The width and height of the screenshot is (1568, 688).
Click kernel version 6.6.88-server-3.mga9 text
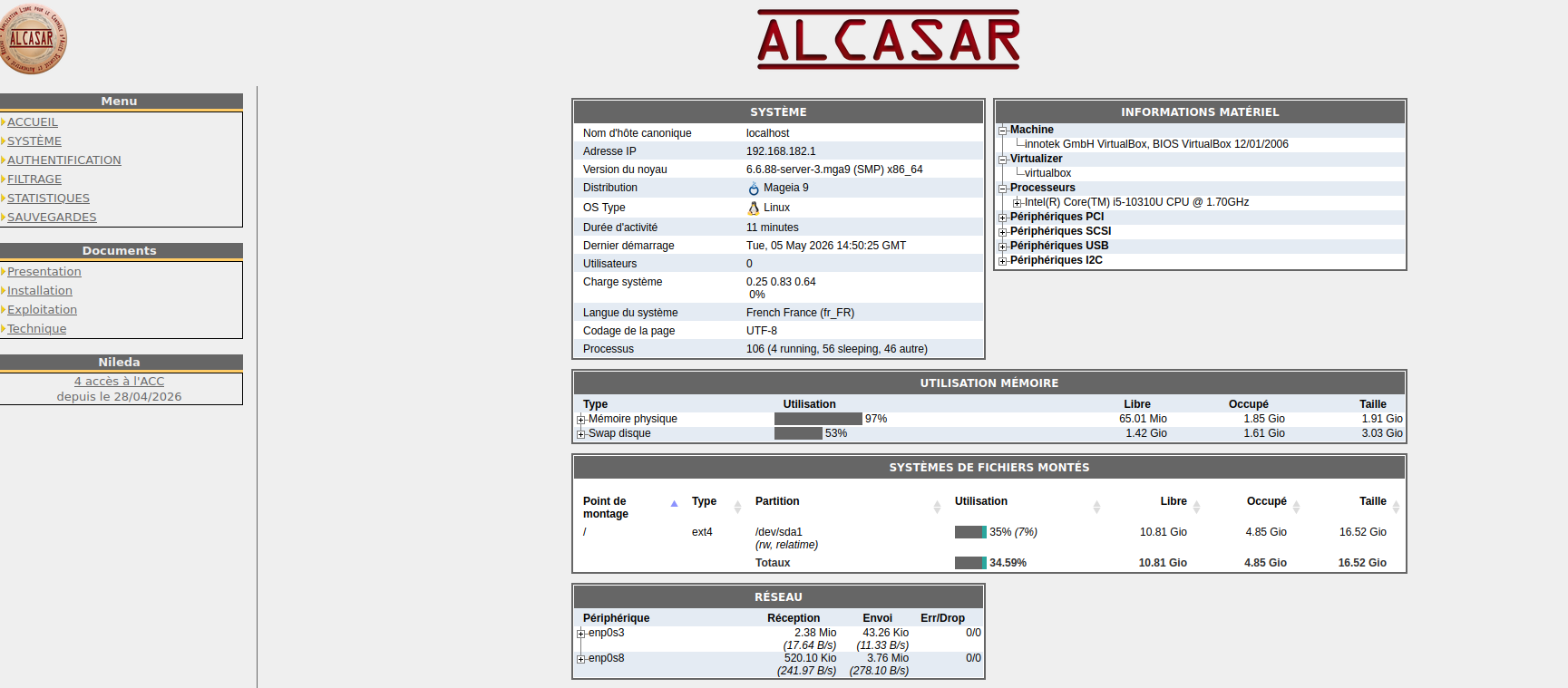click(834, 170)
